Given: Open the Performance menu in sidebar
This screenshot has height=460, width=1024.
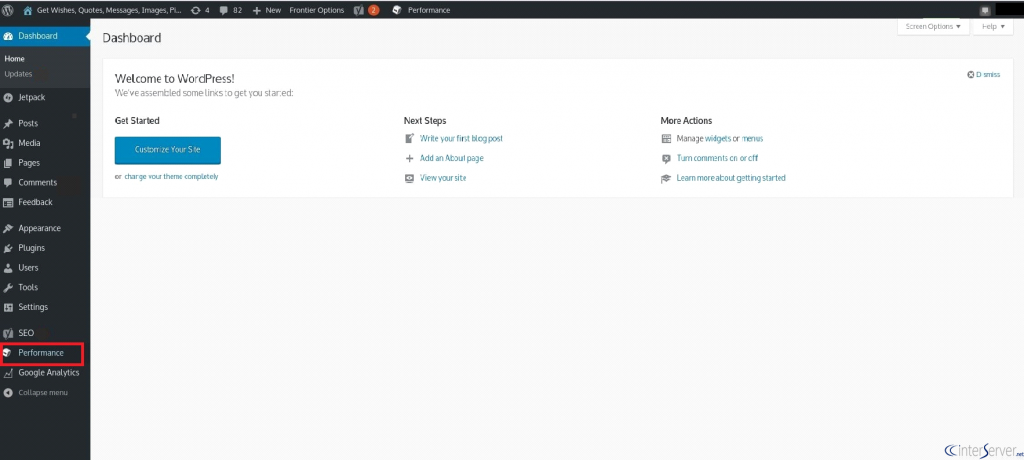Looking at the screenshot, I should (42, 353).
